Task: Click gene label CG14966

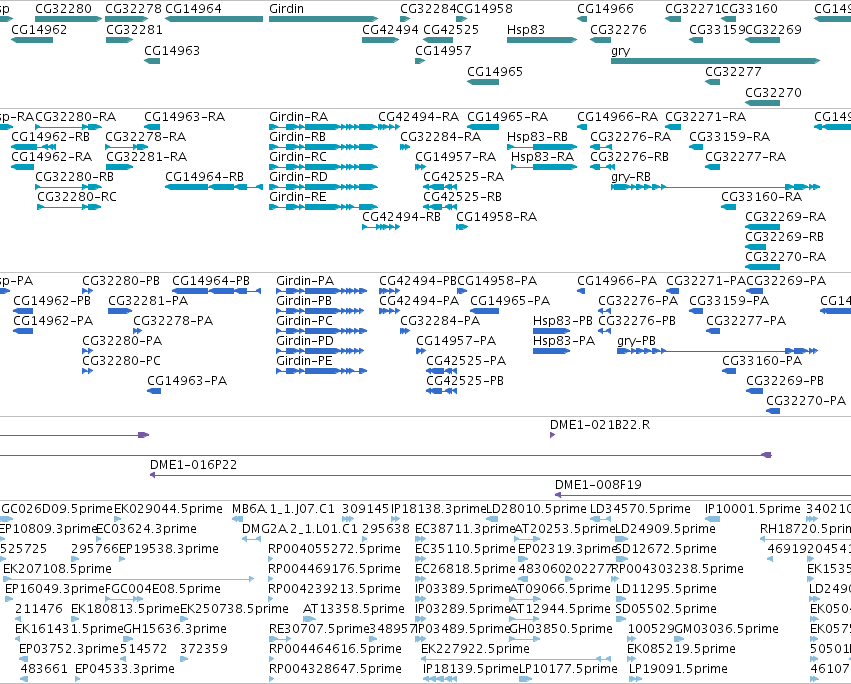Action: [605, 9]
